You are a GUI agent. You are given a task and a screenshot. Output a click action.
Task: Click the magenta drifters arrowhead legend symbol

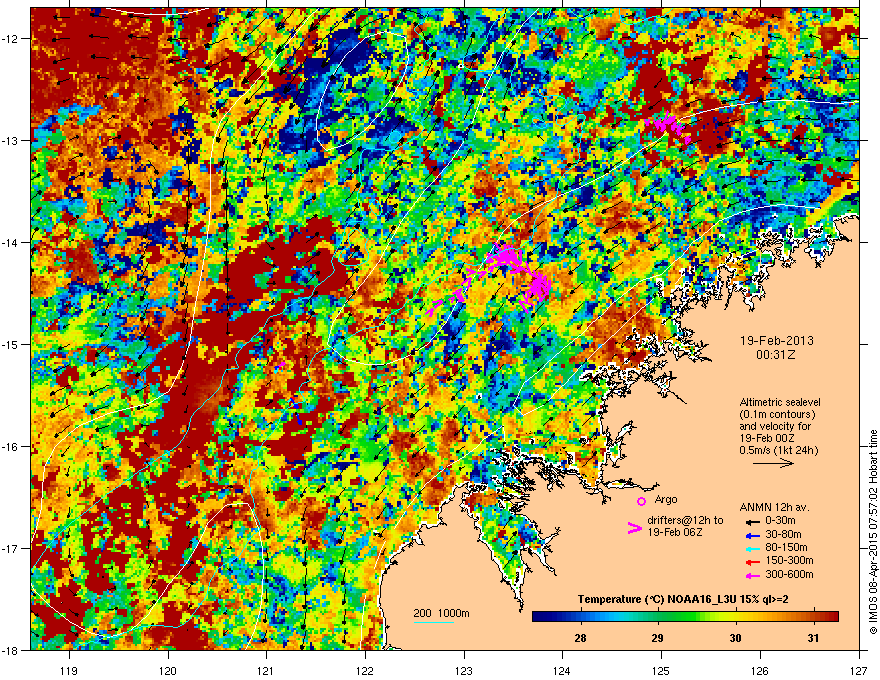[x=634, y=528]
